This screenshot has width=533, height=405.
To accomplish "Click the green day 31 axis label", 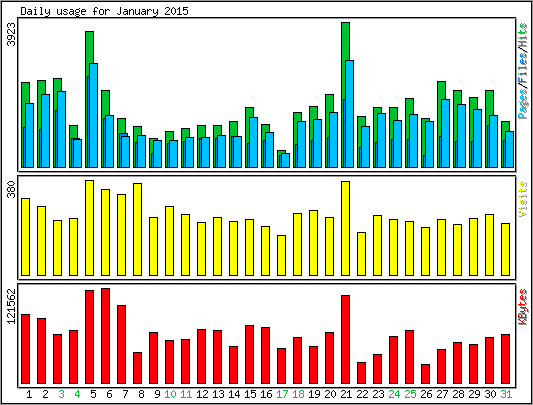I will coord(506,394).
